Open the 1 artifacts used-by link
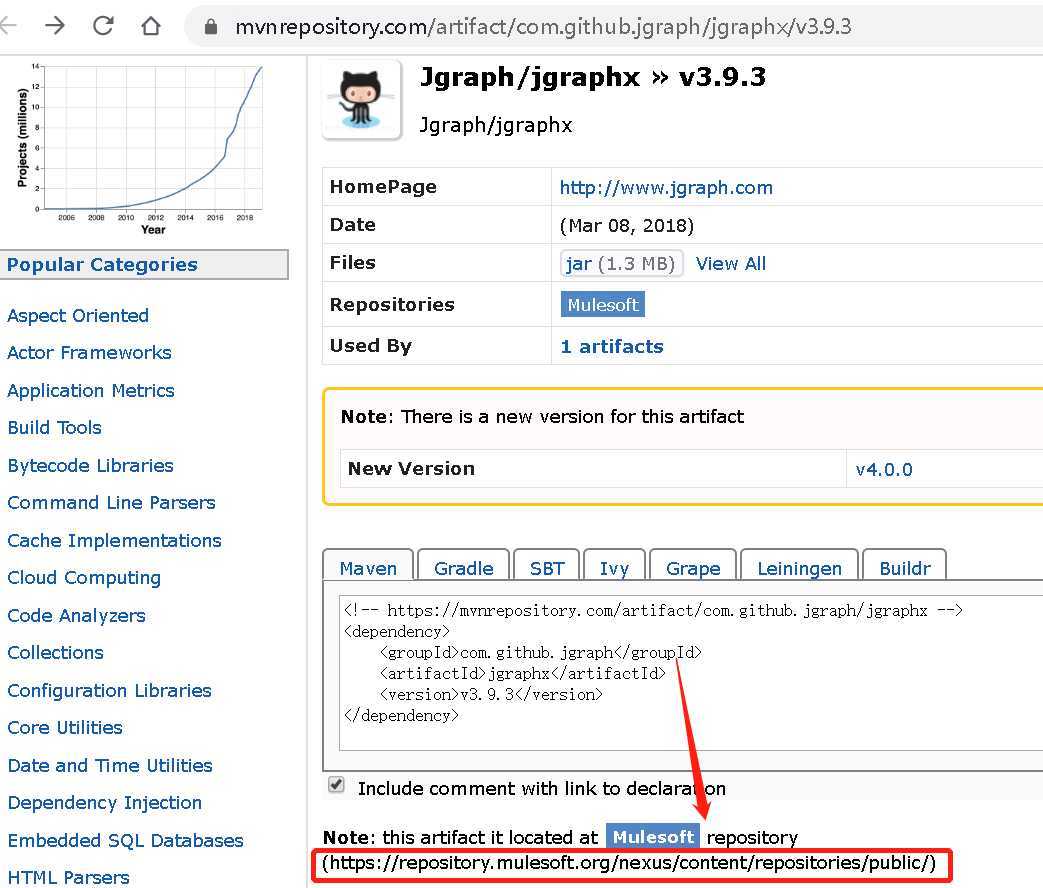1043x888 pixels. point(612,347)
